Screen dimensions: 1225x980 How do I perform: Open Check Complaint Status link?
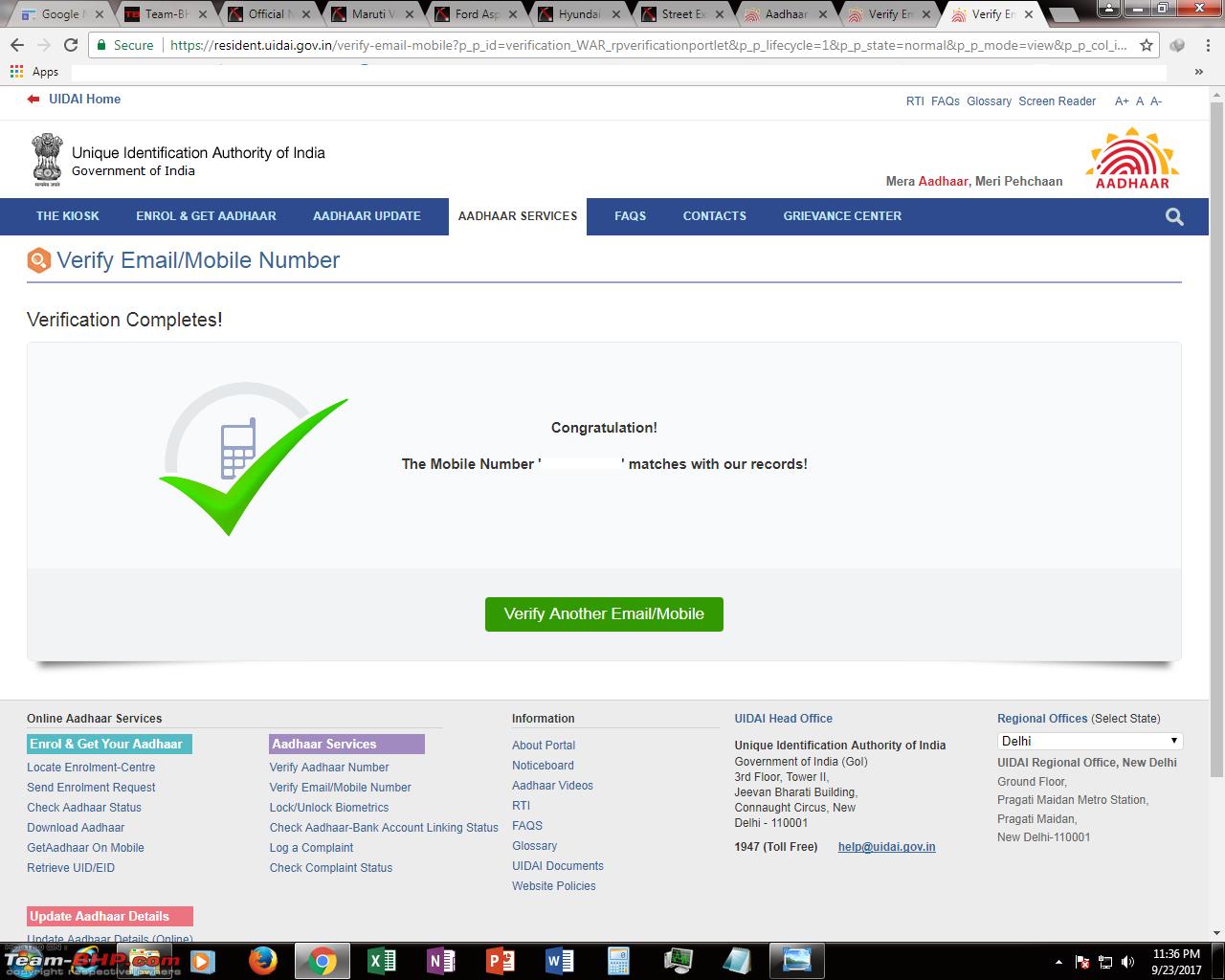coord(331,868)
